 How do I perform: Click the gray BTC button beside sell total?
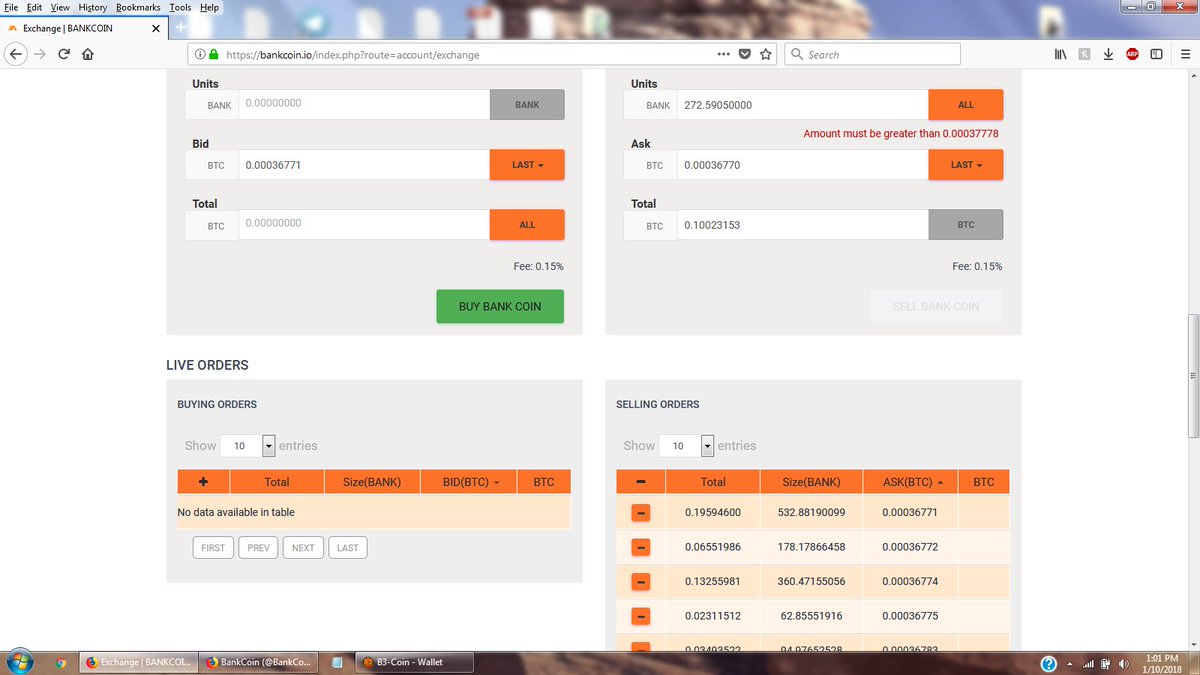[966, 225]
